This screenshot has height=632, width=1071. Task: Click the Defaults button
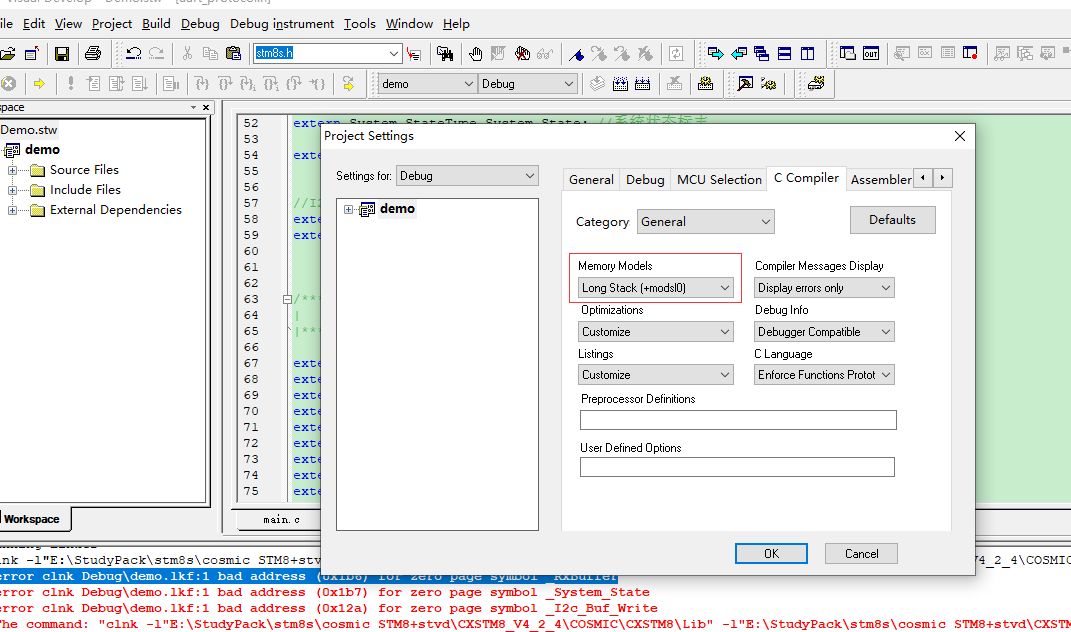[x=892, y=220]
